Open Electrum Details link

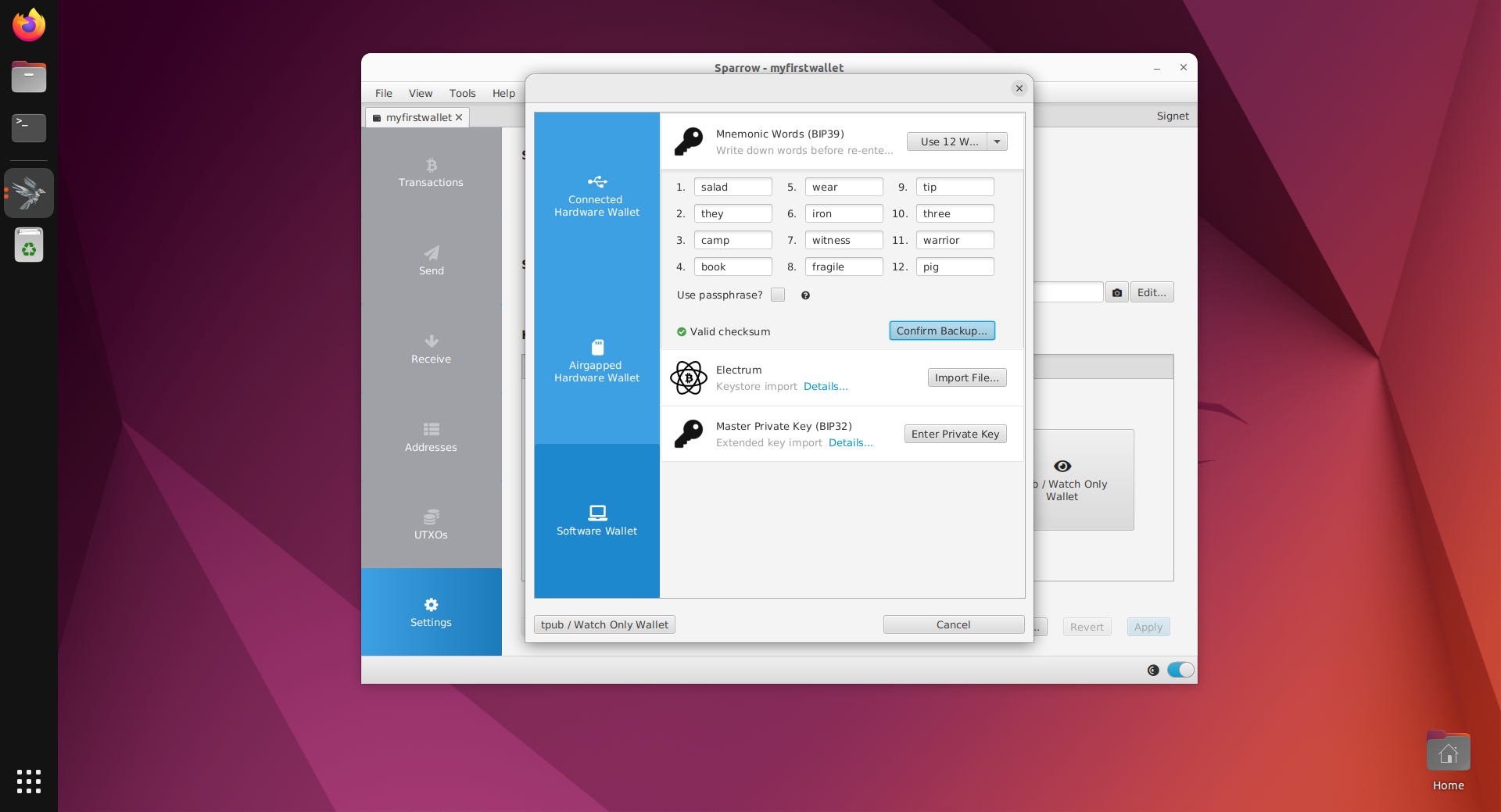pyautogui.click(x=826, y=387)
